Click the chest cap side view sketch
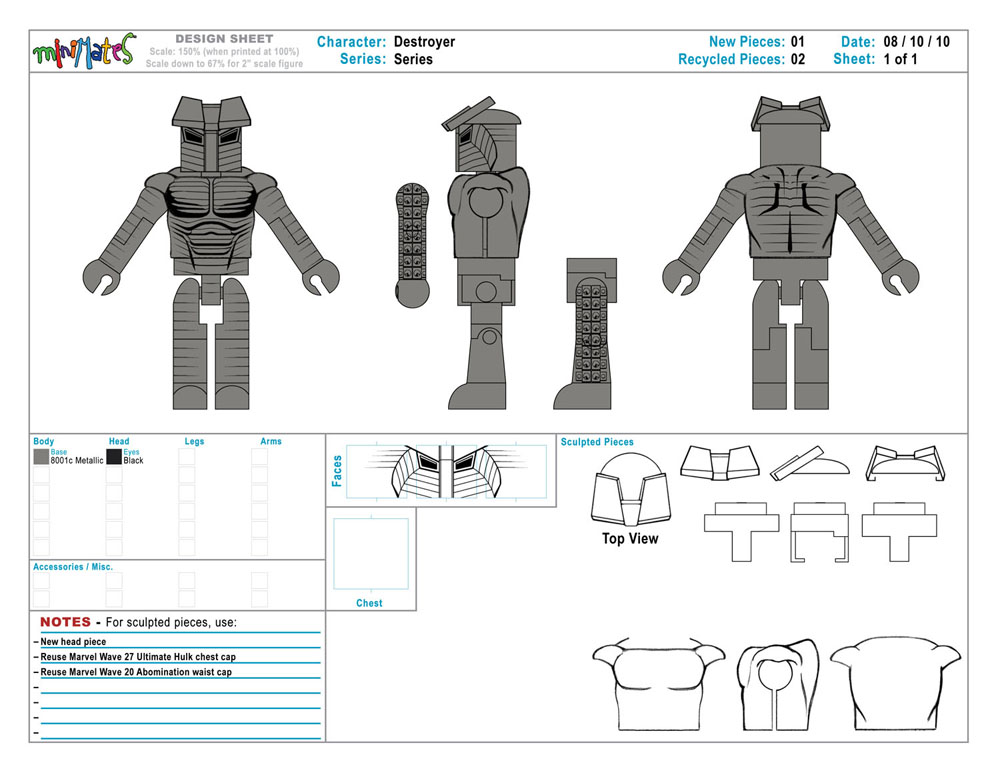Screen dimensions: 1000x773 point(779,686)
